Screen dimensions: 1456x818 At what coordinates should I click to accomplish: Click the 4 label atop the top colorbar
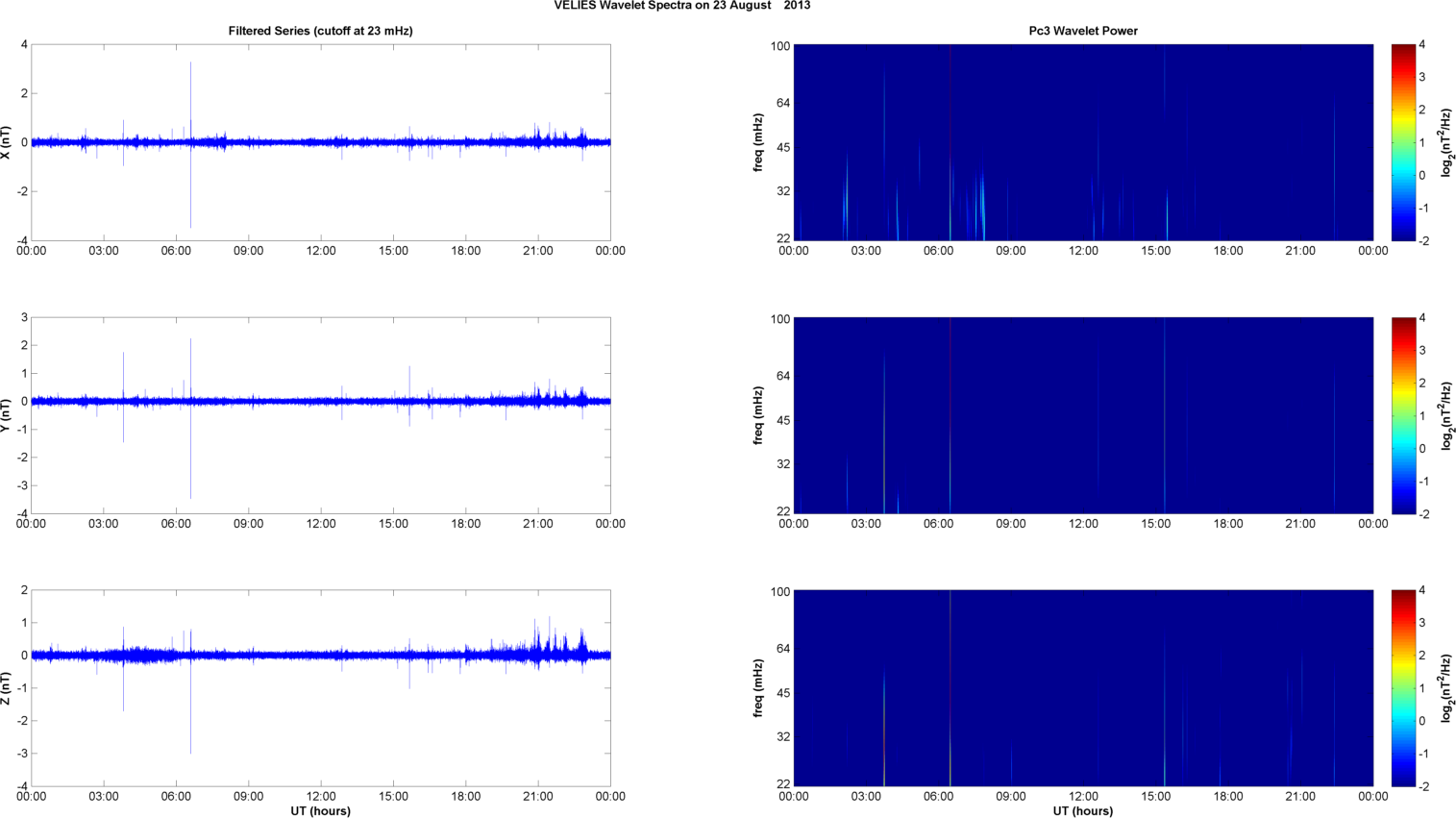1422,45
